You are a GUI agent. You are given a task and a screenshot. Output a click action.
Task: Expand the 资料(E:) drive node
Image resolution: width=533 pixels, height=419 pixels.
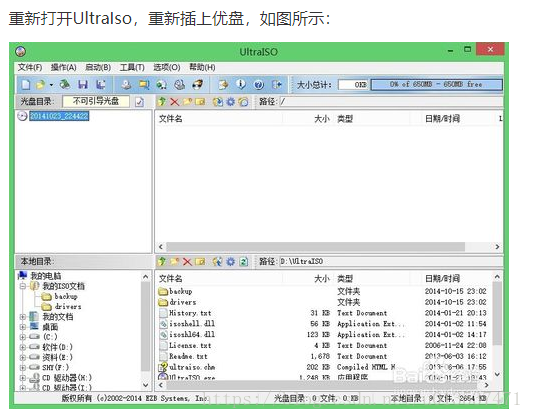click(23, 357)
